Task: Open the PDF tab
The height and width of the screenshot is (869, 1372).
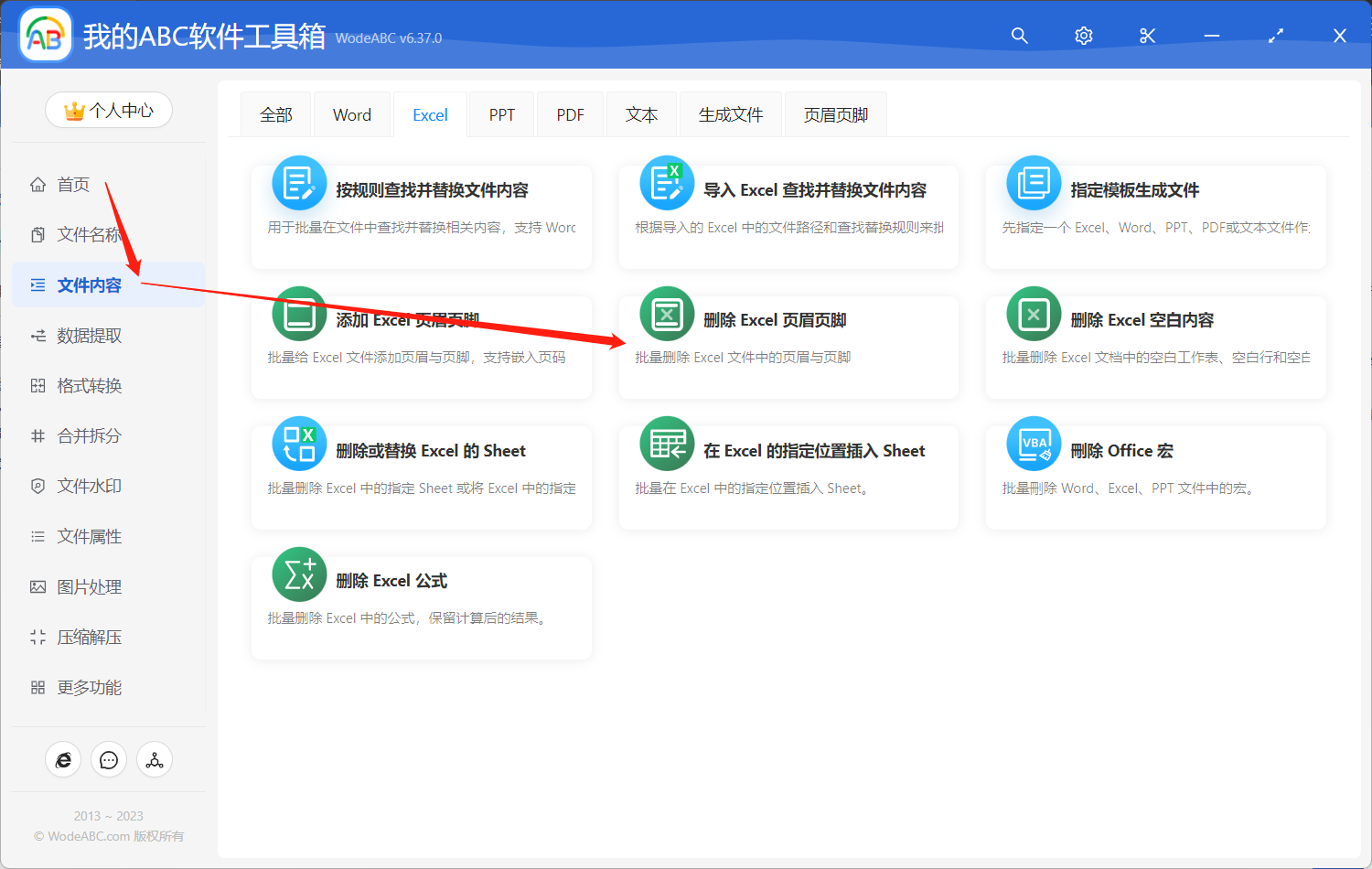Action: tap(569, 113)
